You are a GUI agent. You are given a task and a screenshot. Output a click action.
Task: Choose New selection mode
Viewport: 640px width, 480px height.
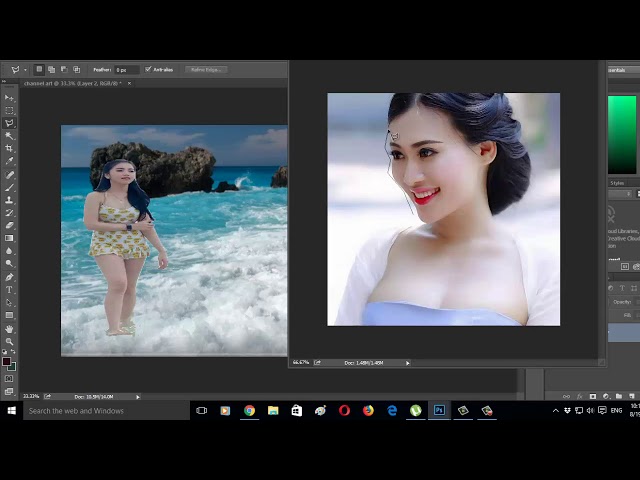pos(39,69)
